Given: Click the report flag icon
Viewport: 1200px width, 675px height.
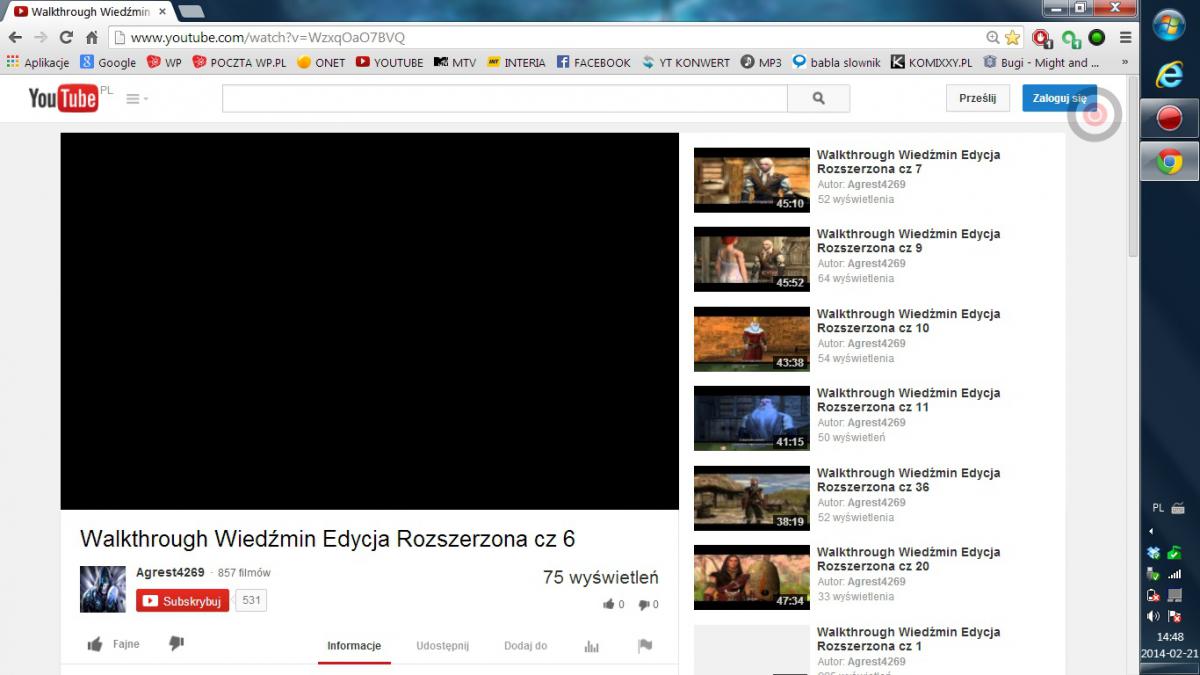Looking at the screenshot, I should pos(645,646).
